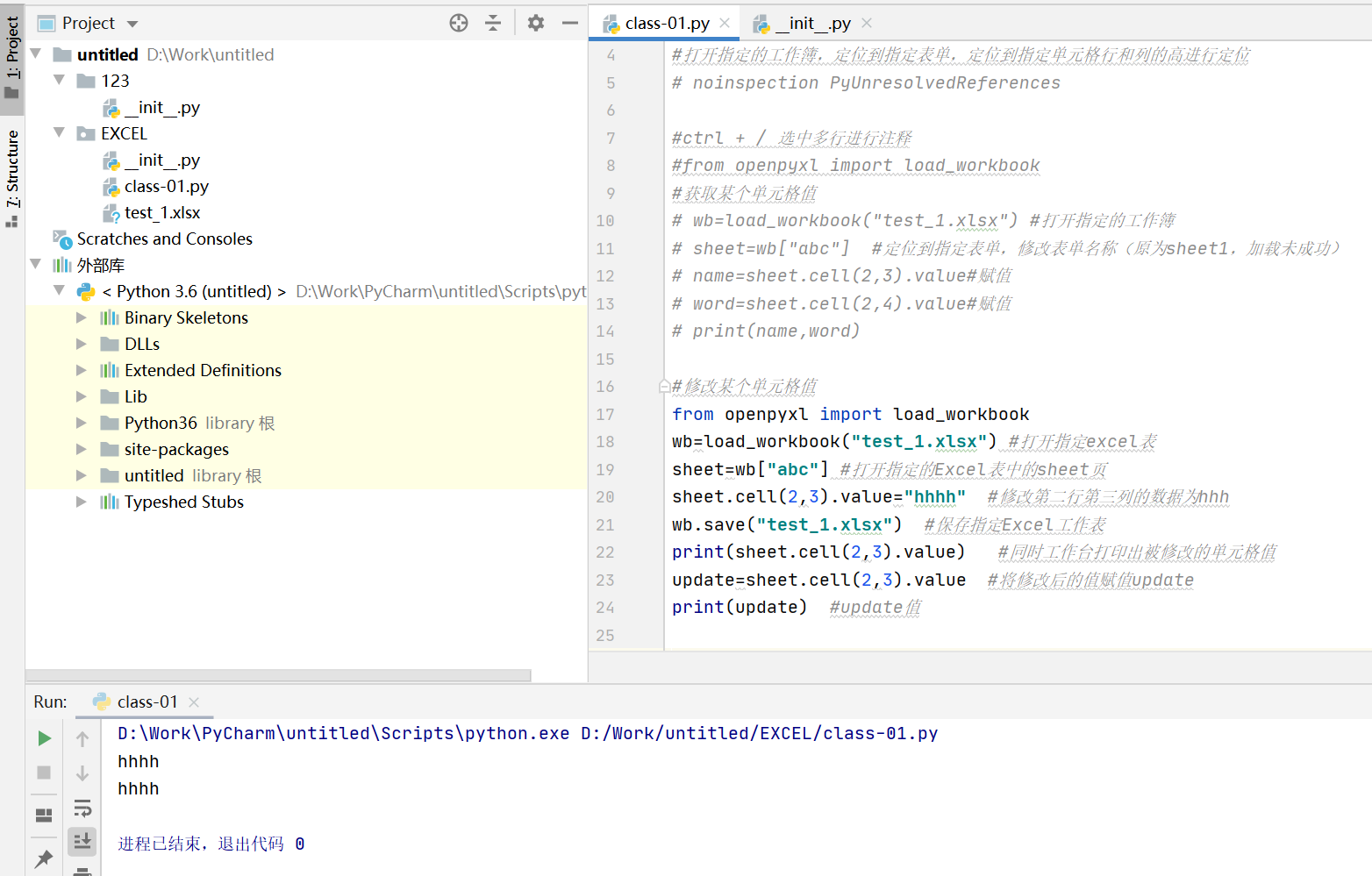Select test_1.xlsx in the project tree
The image size is (1372, 876).
tap(161, 212)
